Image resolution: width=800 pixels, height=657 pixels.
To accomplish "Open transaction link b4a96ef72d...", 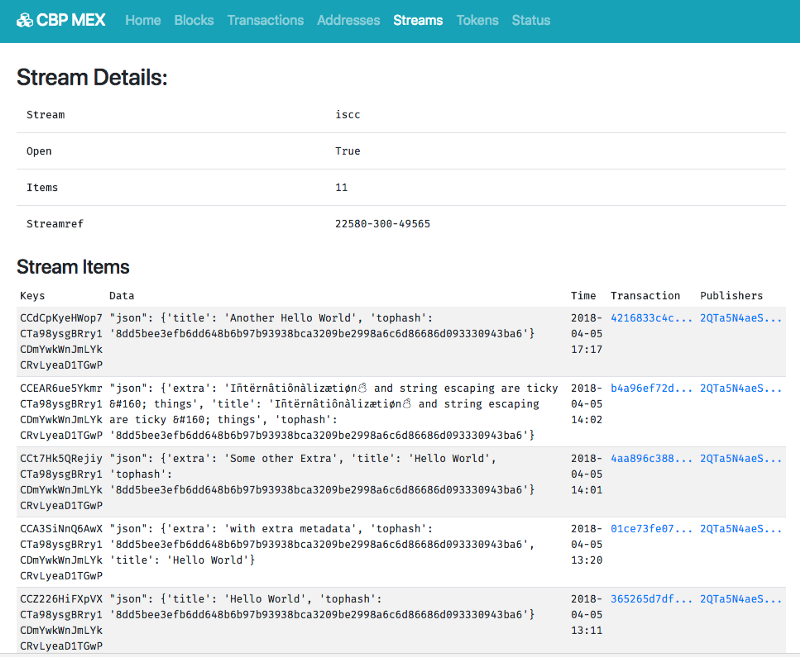I will (652, 388).
